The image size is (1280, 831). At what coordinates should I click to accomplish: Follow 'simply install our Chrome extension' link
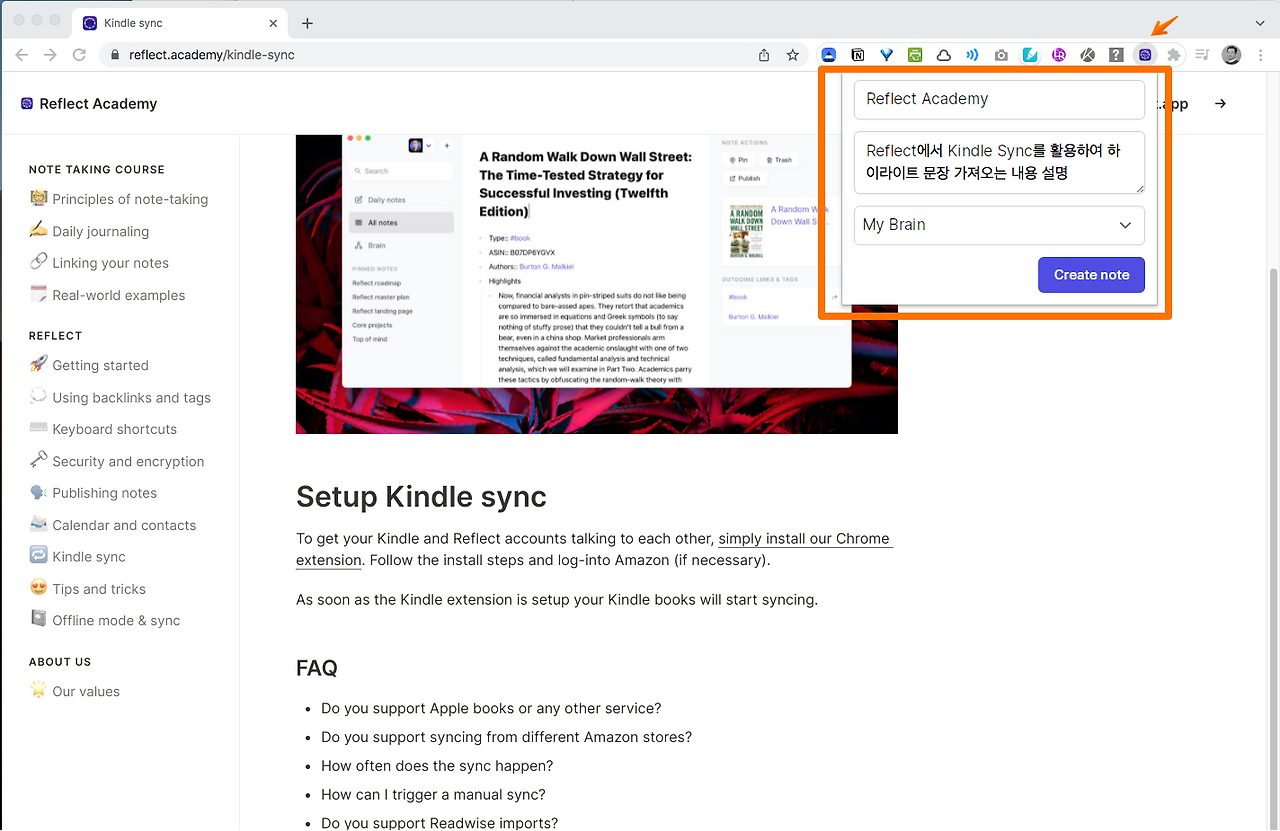(594, 549)
